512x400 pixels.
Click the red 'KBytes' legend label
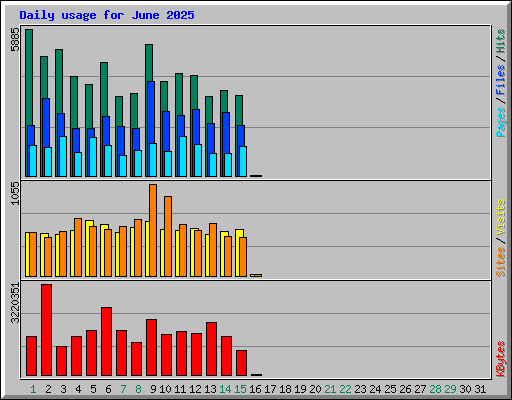(x=501, y=359)
